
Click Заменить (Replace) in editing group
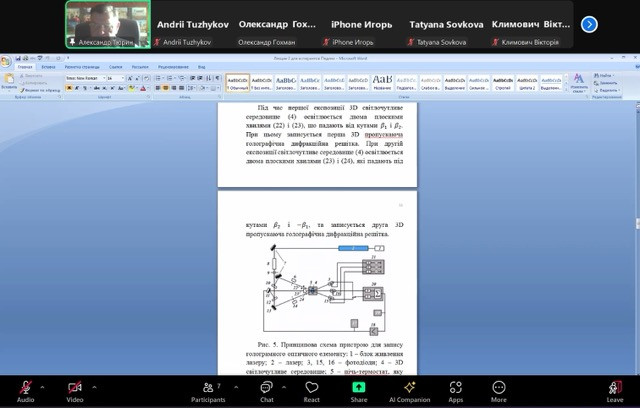point(606,83)
